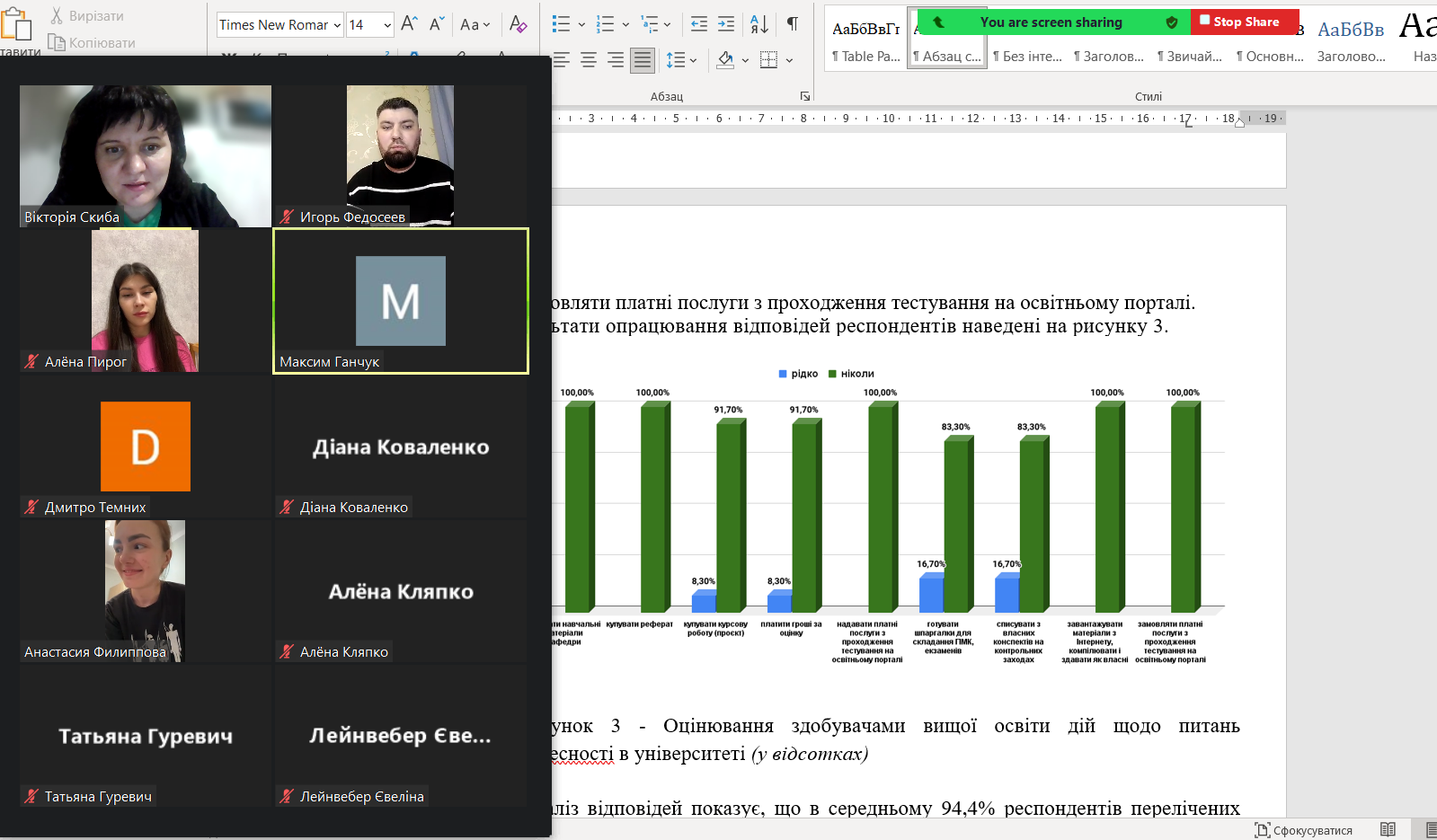Click the Sort A-Z icon
This screenshot has height=840, width=1437.
tap(758, 24)
